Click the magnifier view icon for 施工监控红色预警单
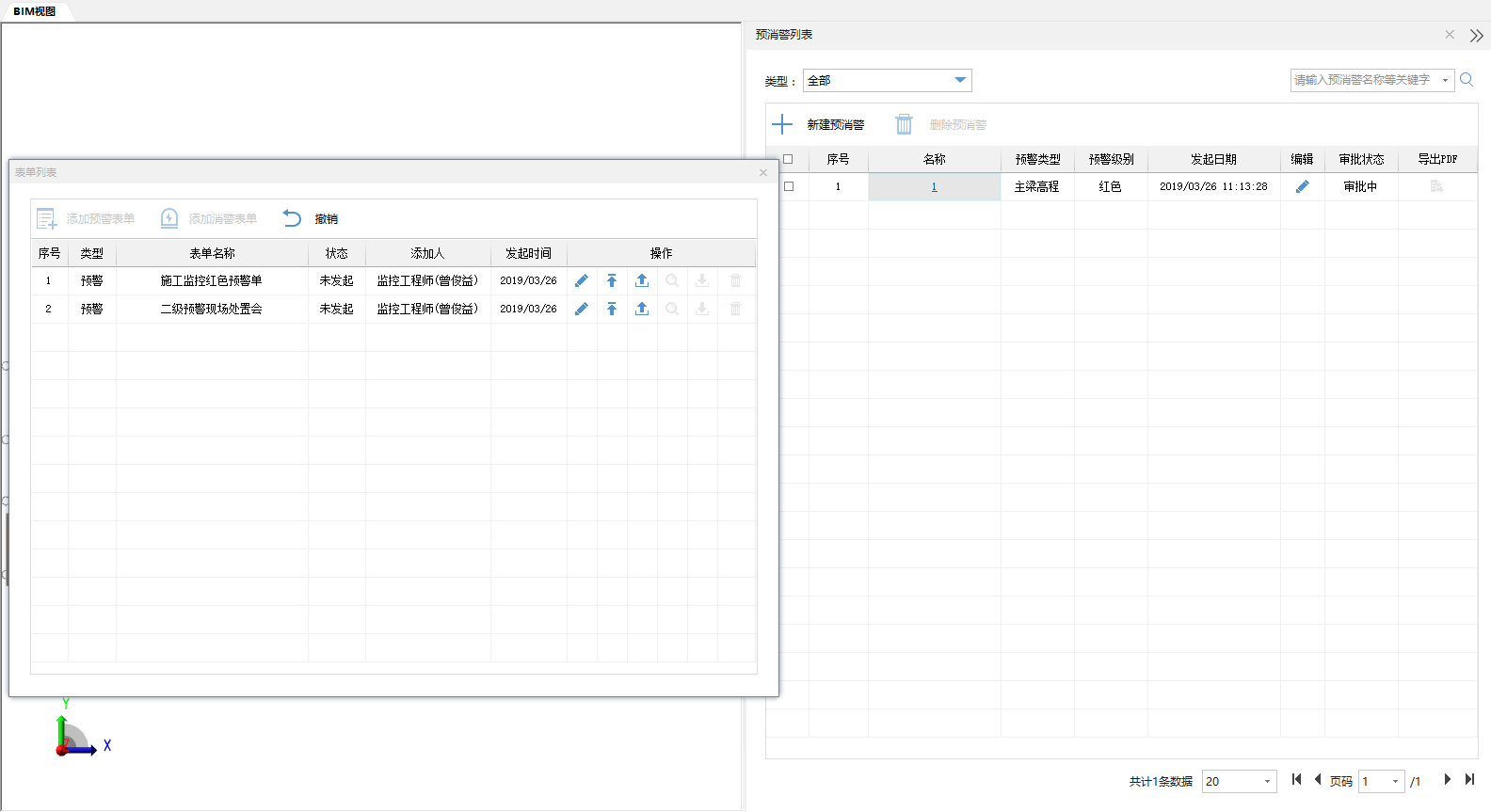 click(x=672, y=280)
